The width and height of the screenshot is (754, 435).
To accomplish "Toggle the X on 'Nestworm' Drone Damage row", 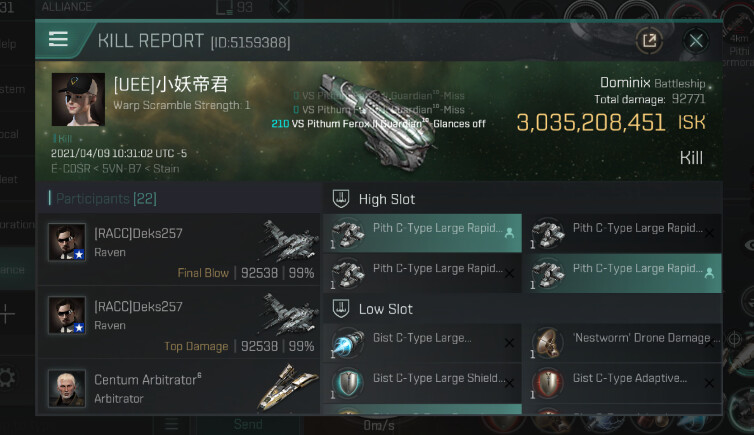I will 709,342.
